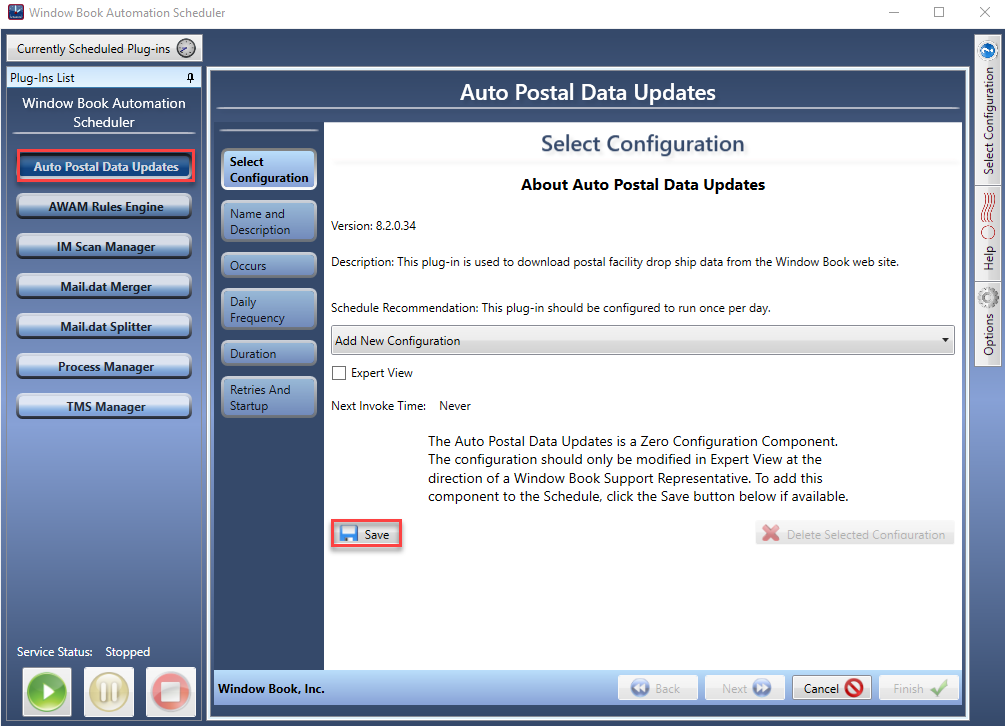Screen dimensions: 1005x726
Task: Stop the service with red stop button
Action: click(x=170, y=691)
